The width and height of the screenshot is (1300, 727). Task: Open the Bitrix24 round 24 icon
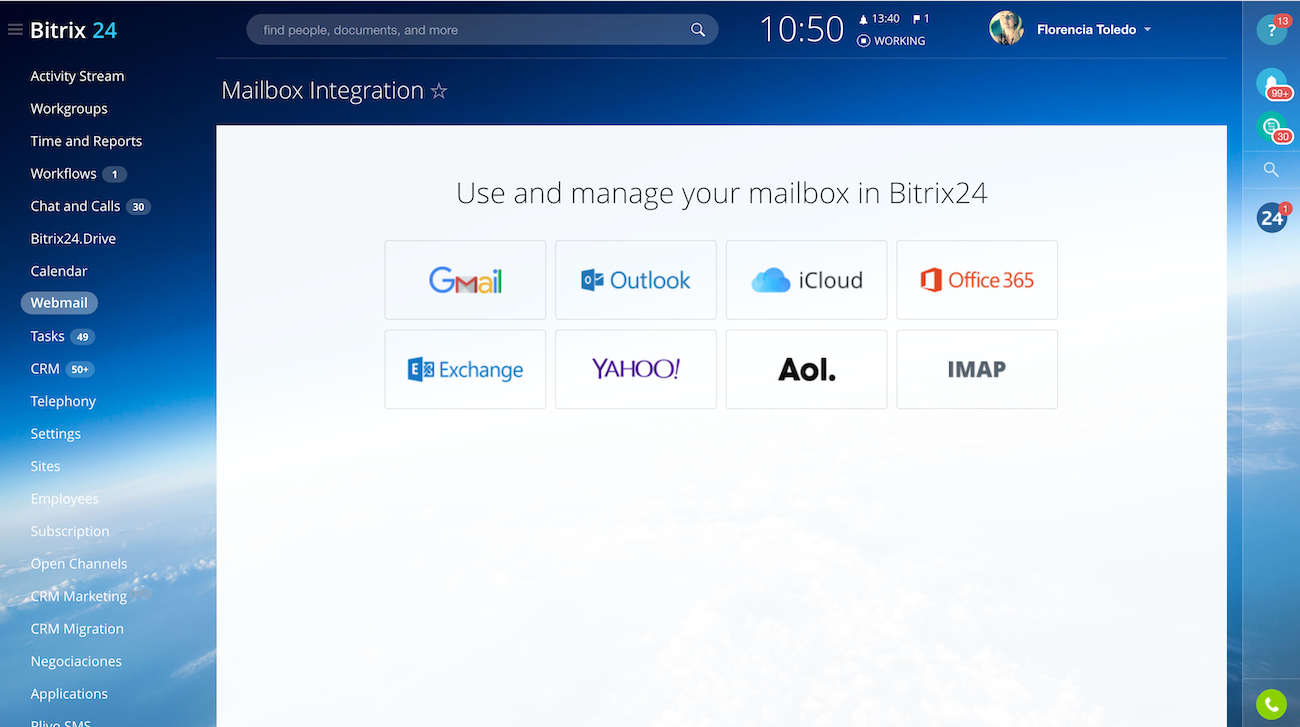coord(1271,218)
